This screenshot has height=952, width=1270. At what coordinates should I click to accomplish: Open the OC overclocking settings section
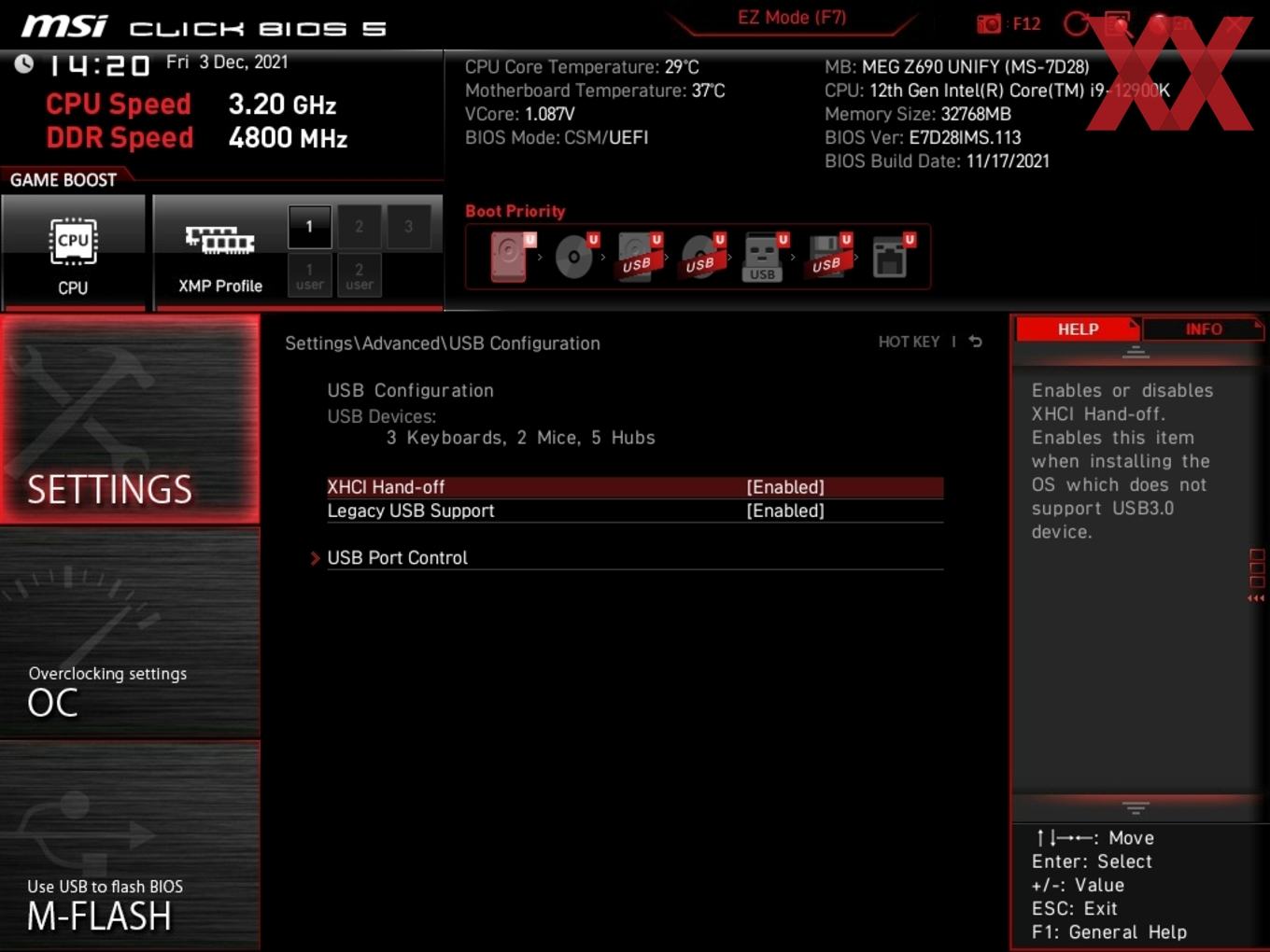130,634
